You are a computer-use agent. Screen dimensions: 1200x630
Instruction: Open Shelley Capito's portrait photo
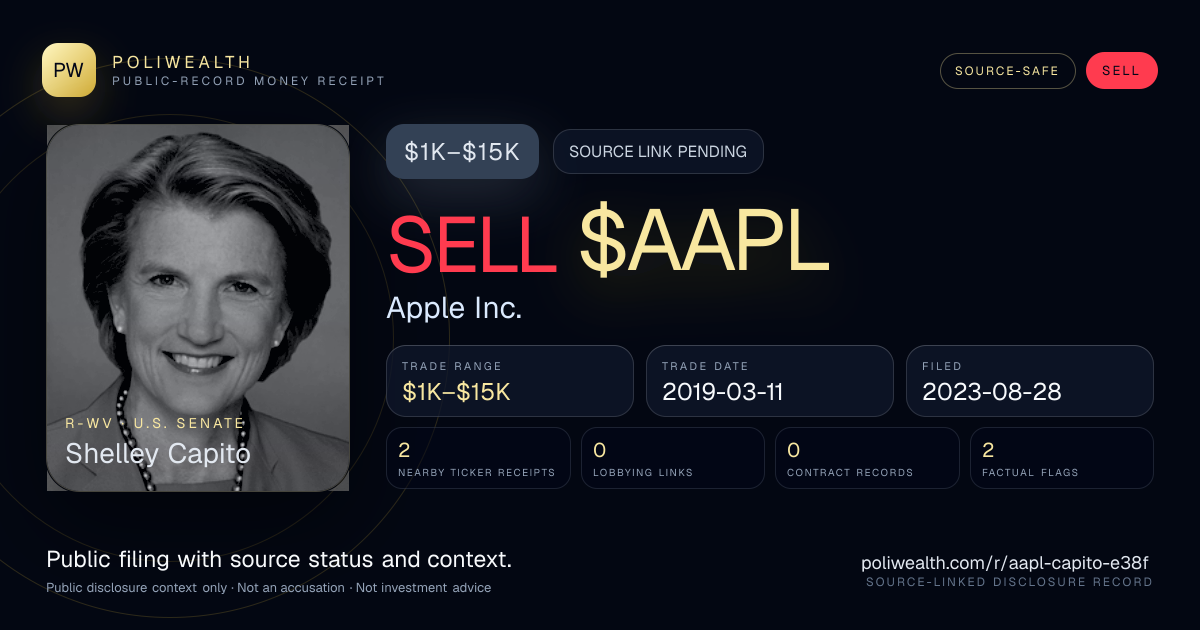point(198,307)
